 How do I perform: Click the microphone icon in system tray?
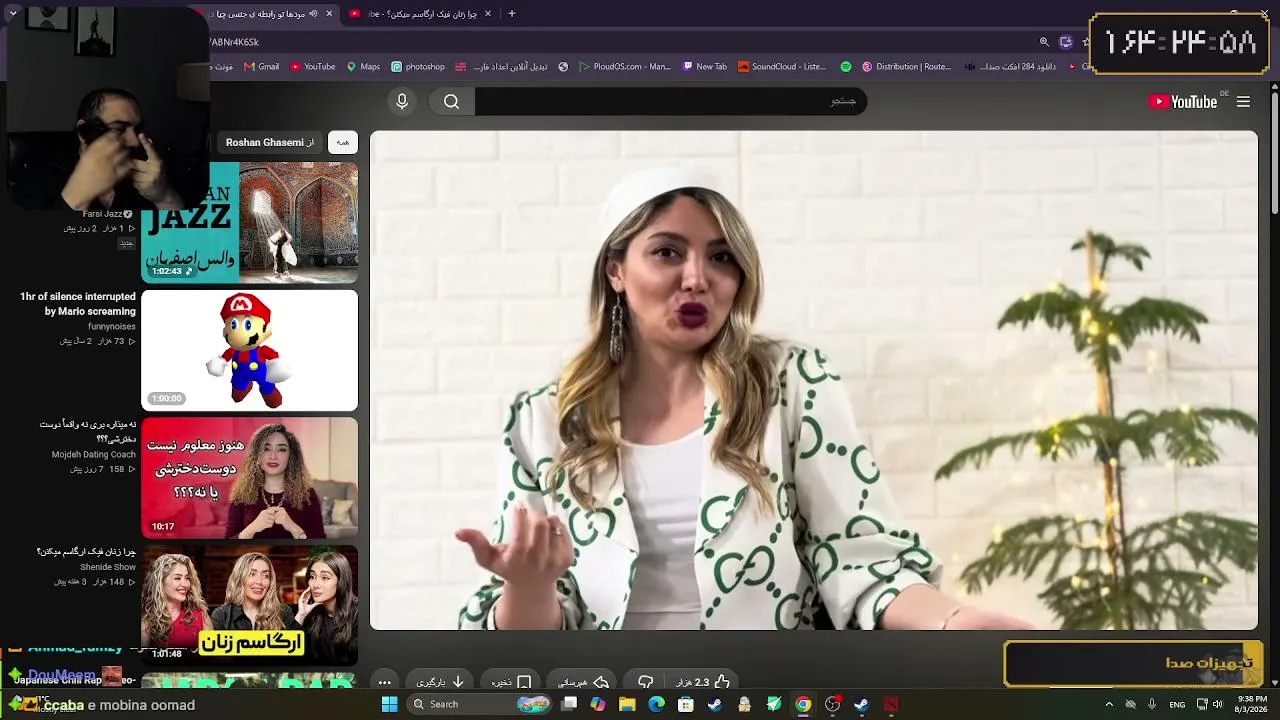tap(1152, 704)
